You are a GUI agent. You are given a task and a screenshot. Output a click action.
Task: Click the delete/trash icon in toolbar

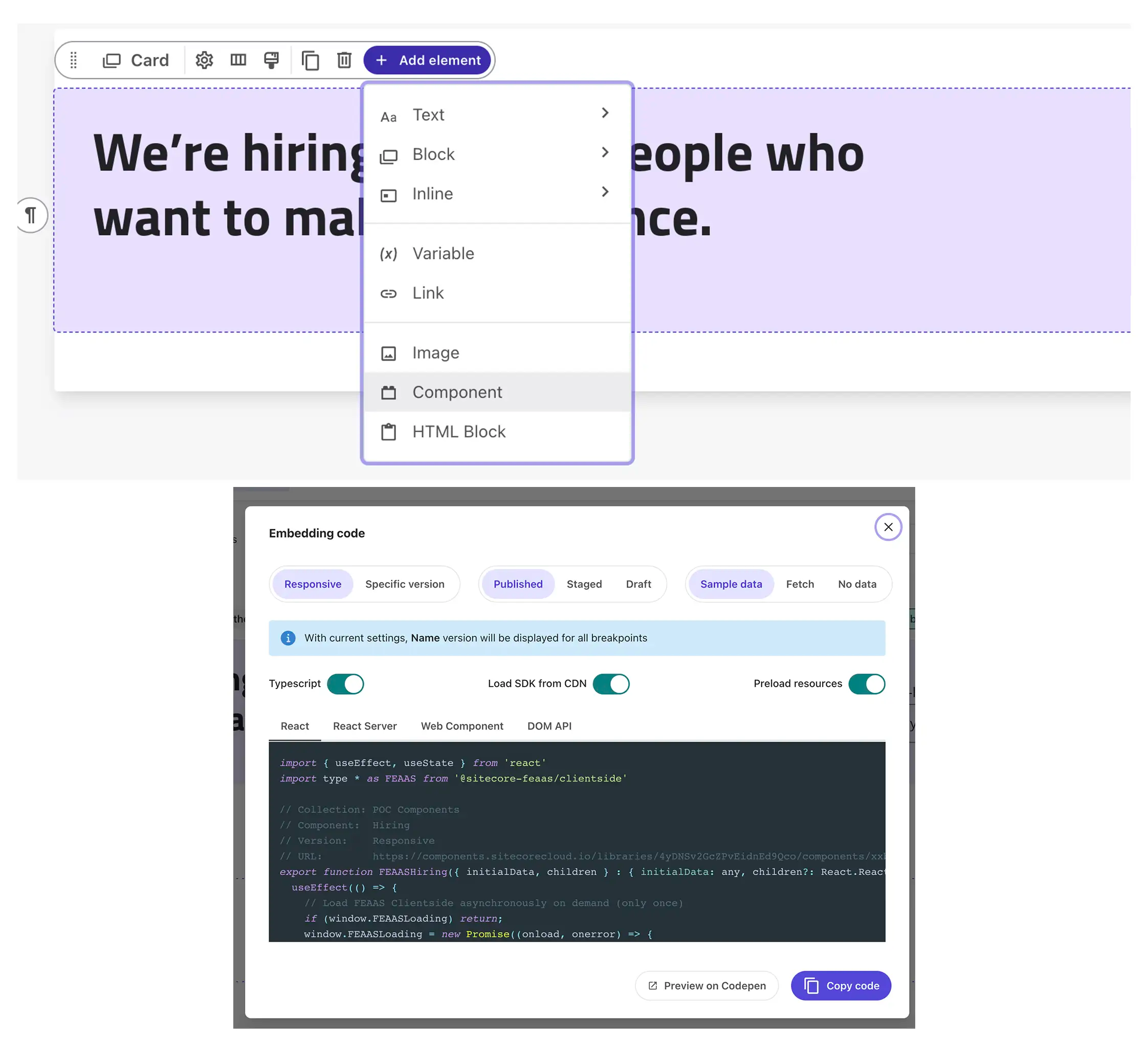(x=344, y=60)
